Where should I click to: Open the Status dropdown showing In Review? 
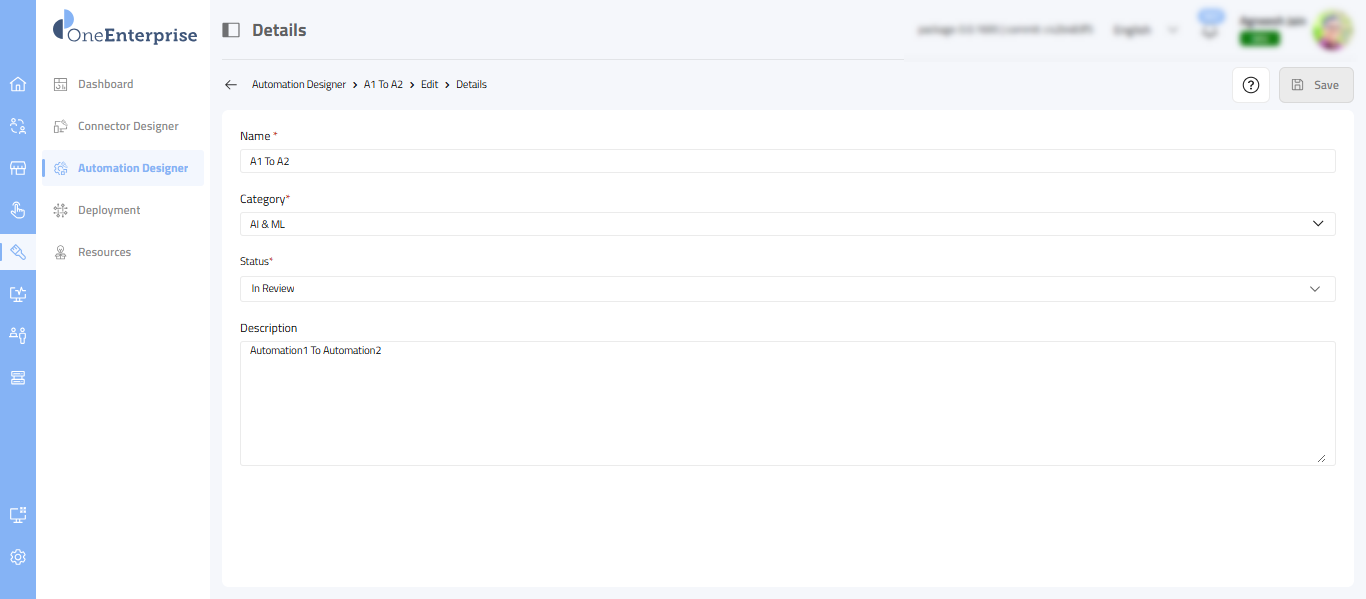tap(787, 289)
